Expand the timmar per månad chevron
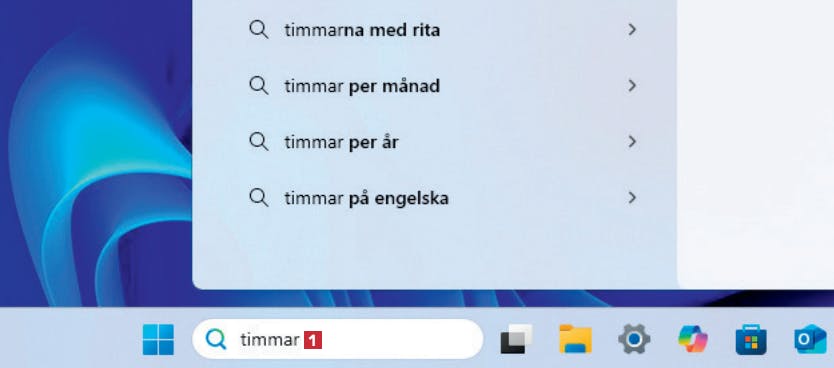 click(632, 86)
